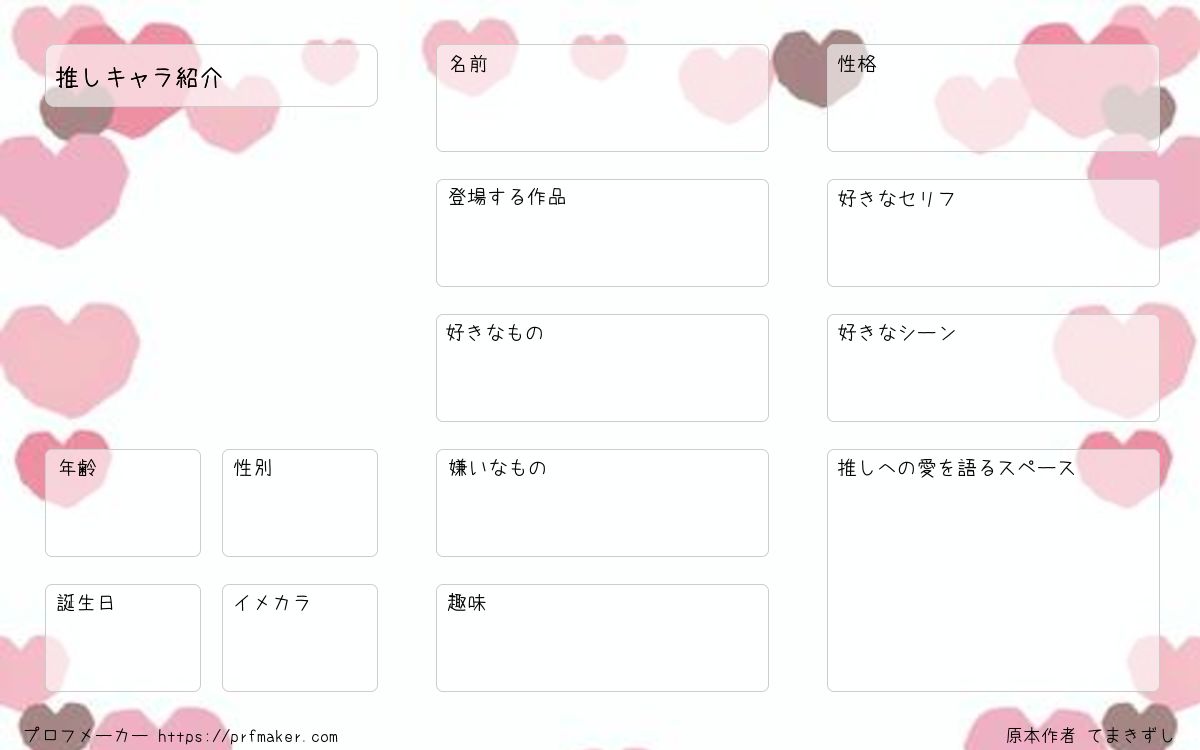Click the 年齢 age field box
1200x750 pixels.
click(x=123, y=503)
